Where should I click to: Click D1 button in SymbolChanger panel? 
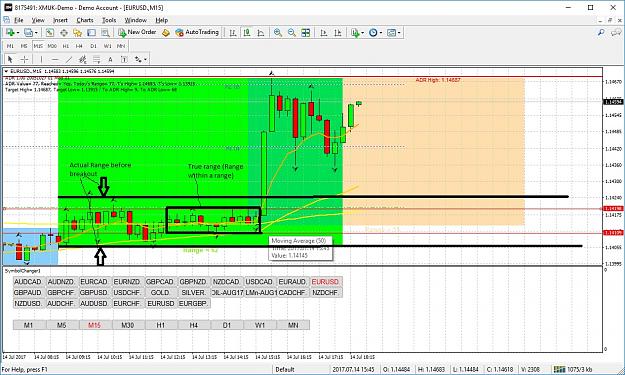226,325
